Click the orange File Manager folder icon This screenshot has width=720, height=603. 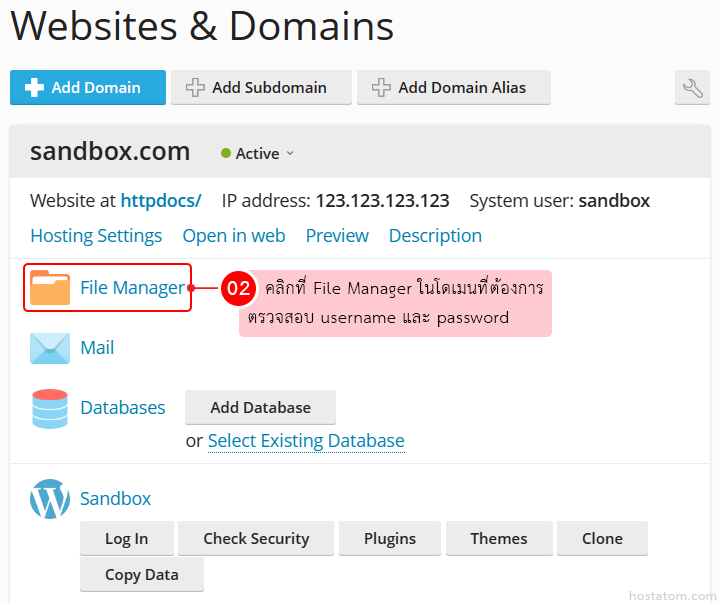pos(50,287)
